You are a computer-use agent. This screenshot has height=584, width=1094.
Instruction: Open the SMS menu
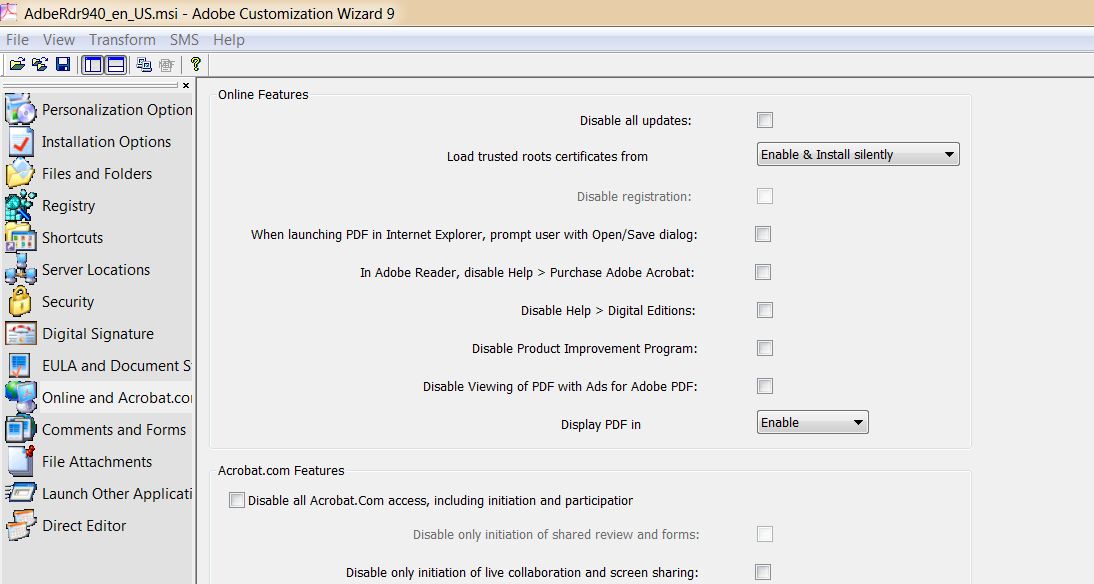[x=184, y=40]
